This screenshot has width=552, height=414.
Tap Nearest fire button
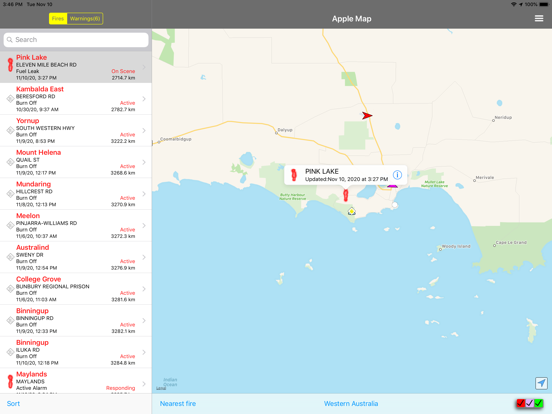coord(178,403)
